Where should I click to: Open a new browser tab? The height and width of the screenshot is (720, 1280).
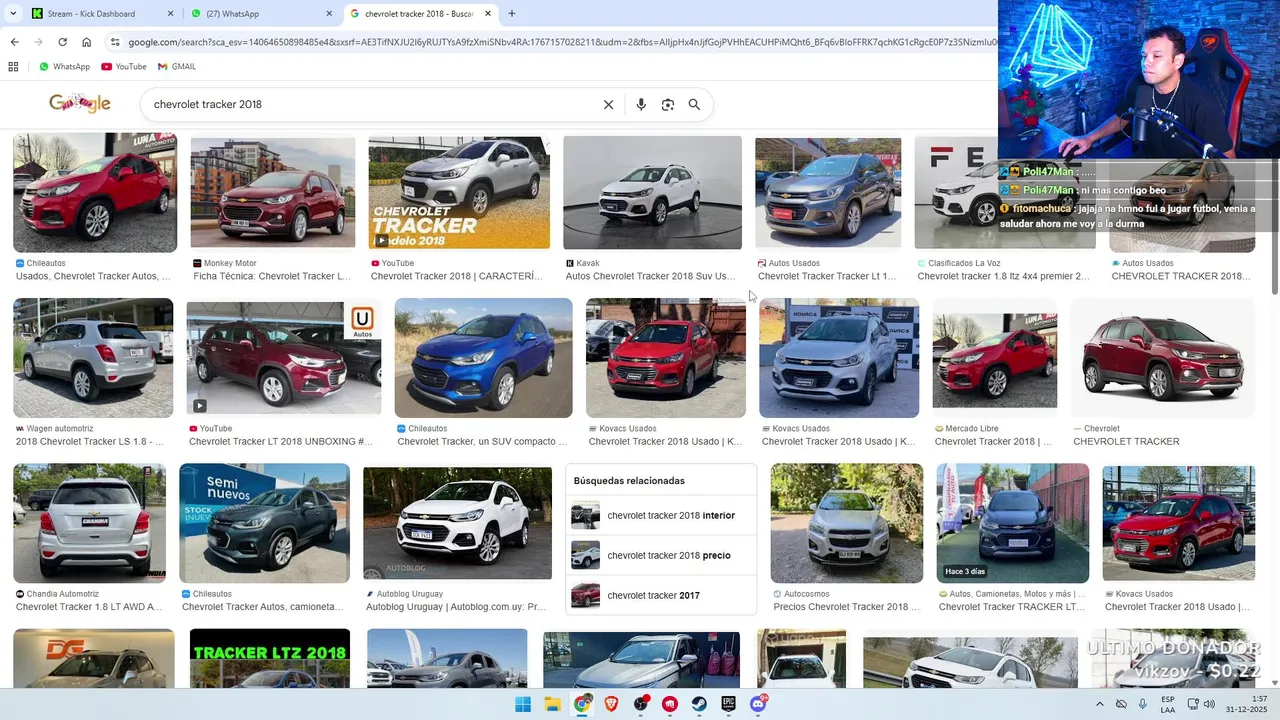512,14
